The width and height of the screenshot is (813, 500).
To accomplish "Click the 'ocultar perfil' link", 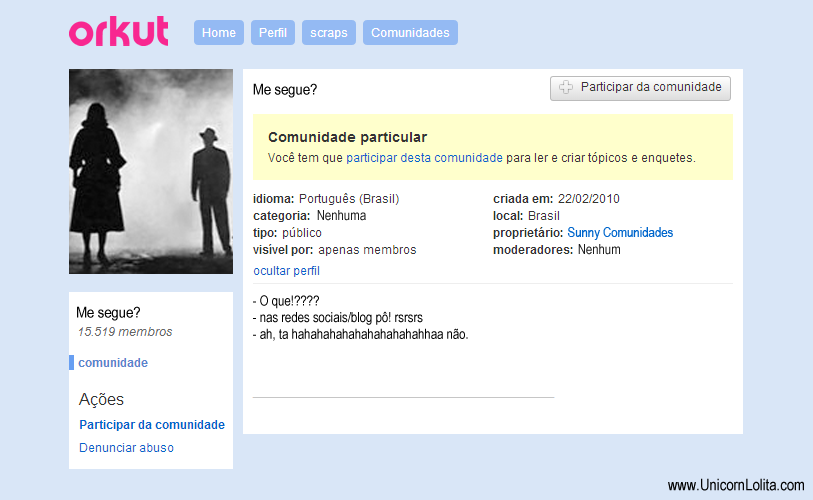I will tap(286, 271).
